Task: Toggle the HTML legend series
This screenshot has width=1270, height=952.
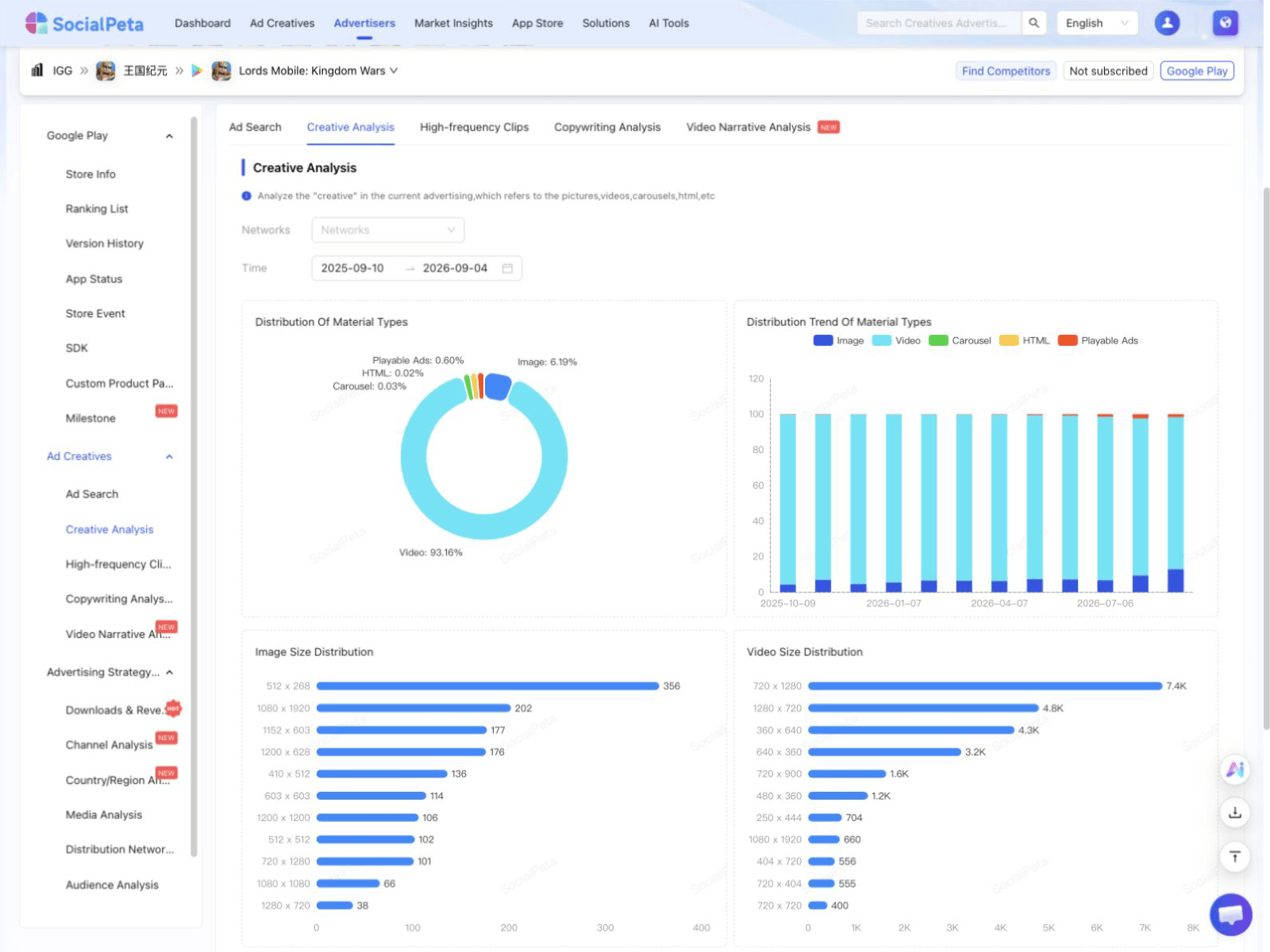Action: pyautogui.click(x=1025, y=340)
